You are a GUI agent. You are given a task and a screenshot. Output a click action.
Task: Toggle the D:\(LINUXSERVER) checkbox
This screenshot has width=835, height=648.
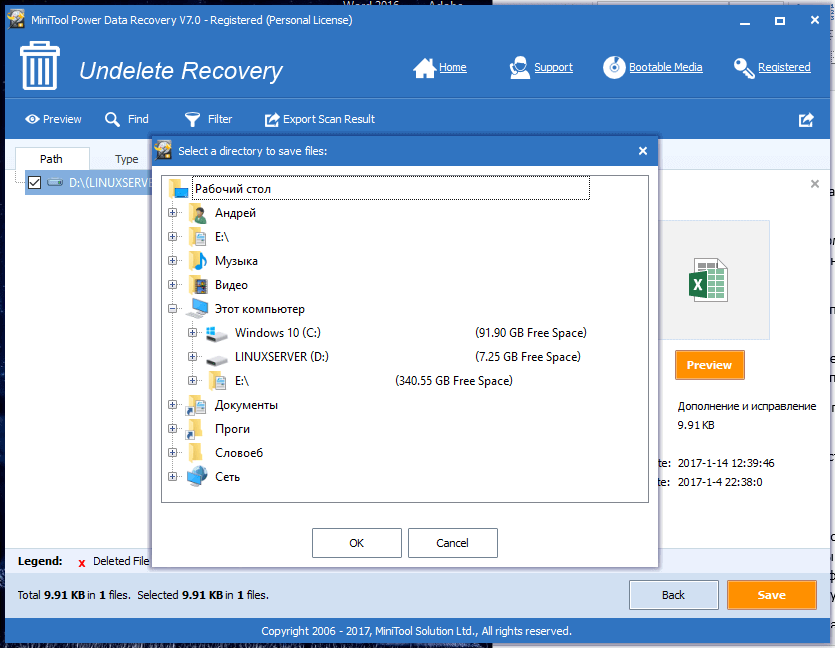click(x=34, y=183)
